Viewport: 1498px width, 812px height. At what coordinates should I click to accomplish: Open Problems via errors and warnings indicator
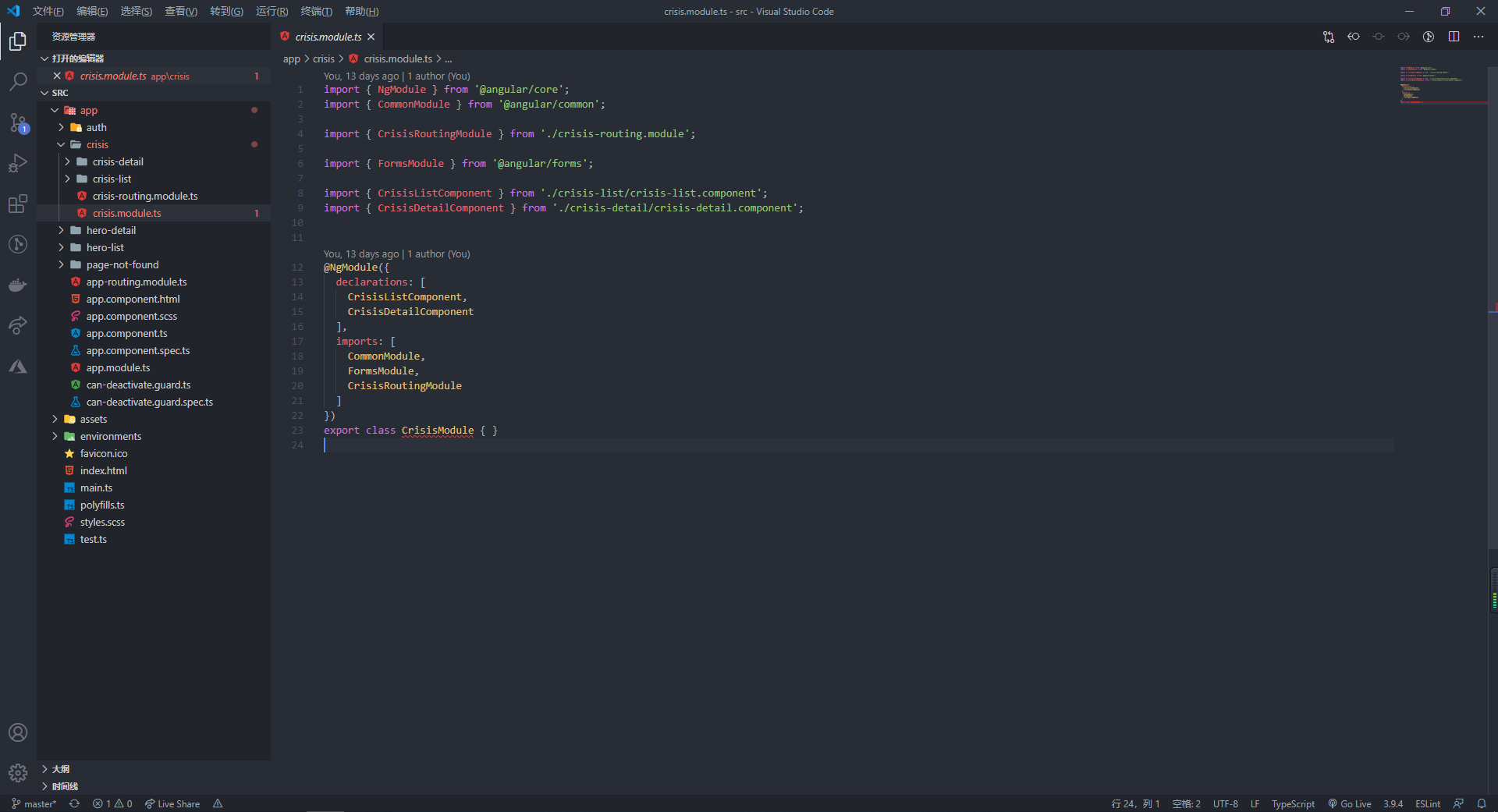coord(112,803)
